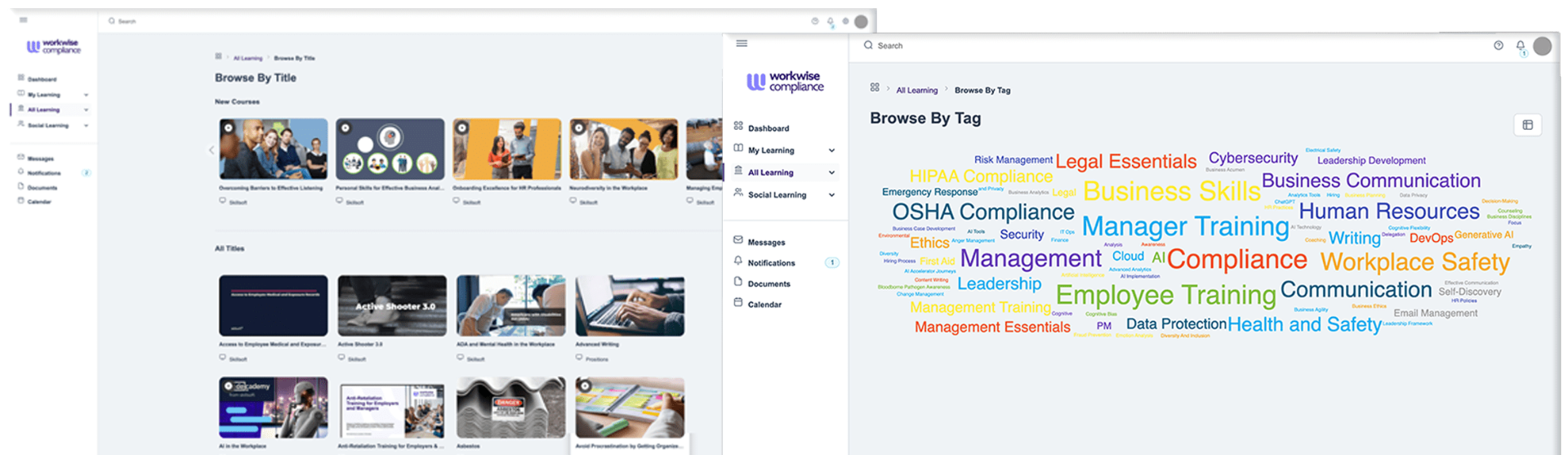Click Messages envelope icon in Browse By Tag sidebar

point(738,240)
